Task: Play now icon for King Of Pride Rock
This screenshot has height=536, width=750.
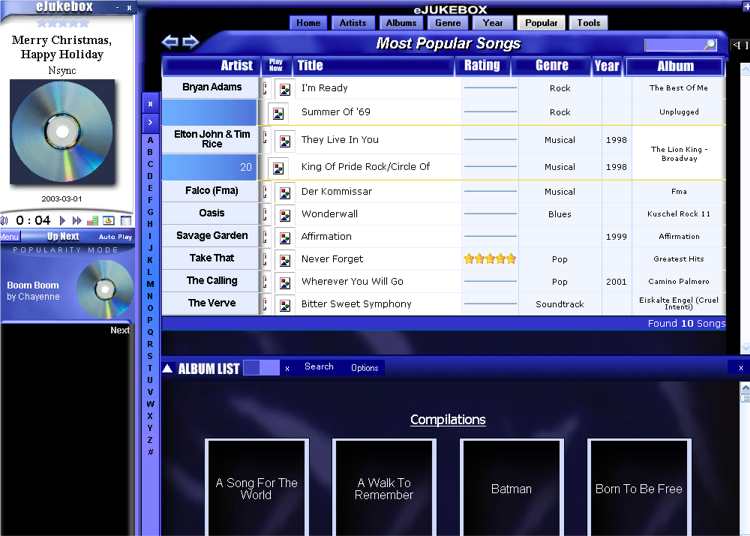Action: click(278, 168)
